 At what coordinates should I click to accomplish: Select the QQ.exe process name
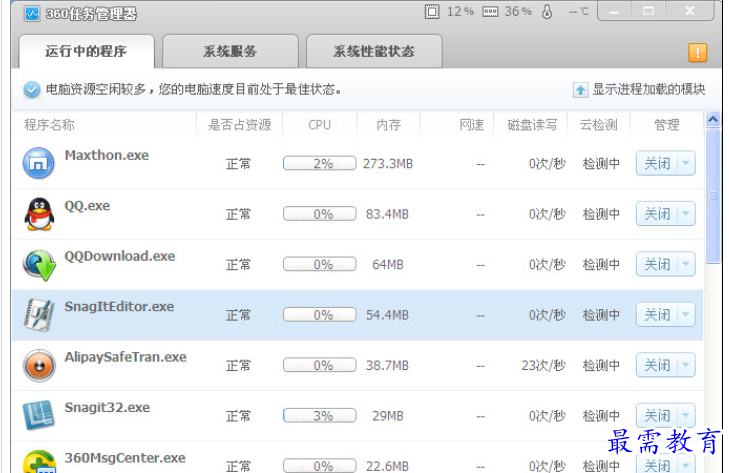click(x=87, y=206)
